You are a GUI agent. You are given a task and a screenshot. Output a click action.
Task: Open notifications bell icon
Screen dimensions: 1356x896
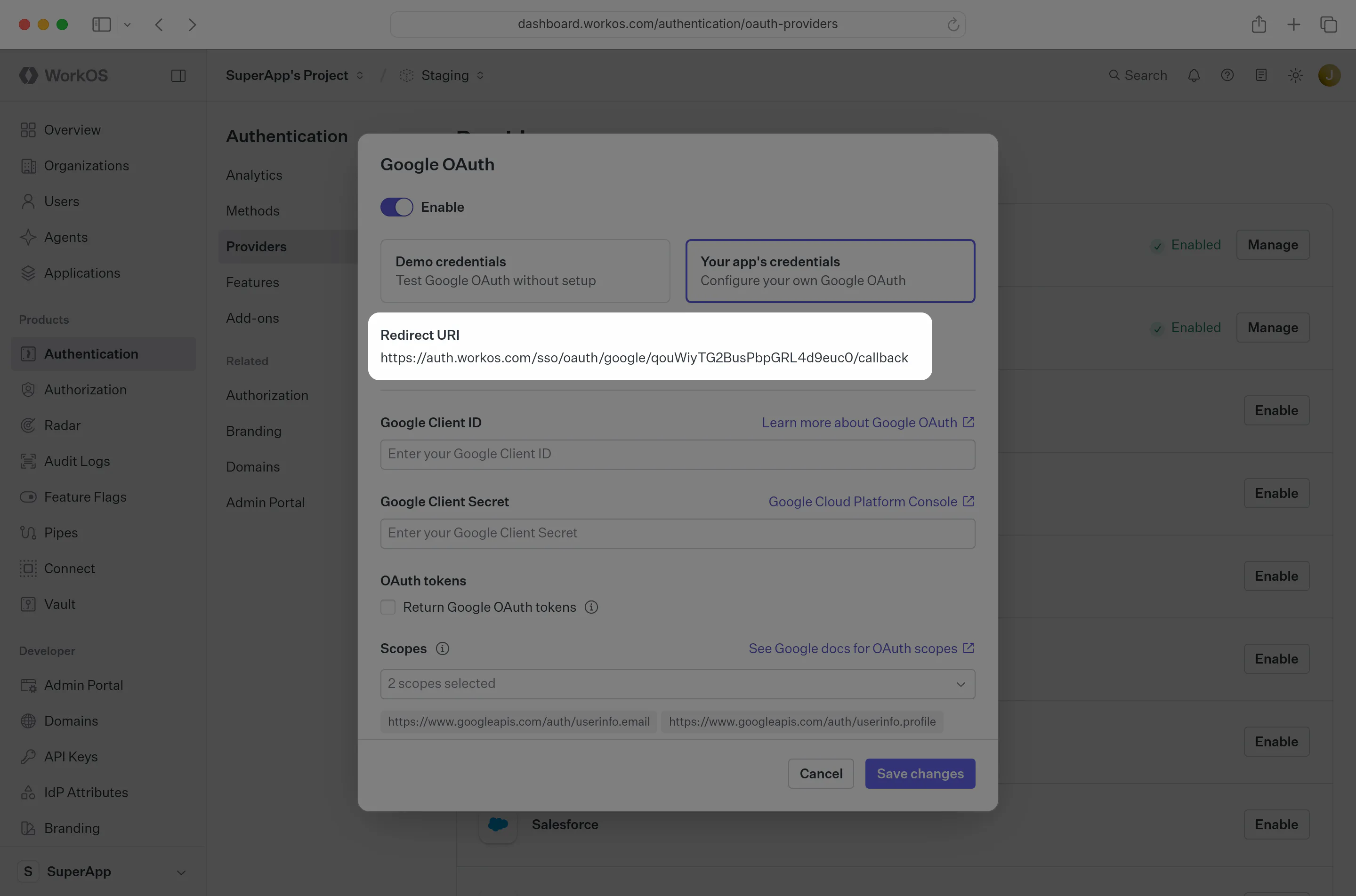(1194, 75)
